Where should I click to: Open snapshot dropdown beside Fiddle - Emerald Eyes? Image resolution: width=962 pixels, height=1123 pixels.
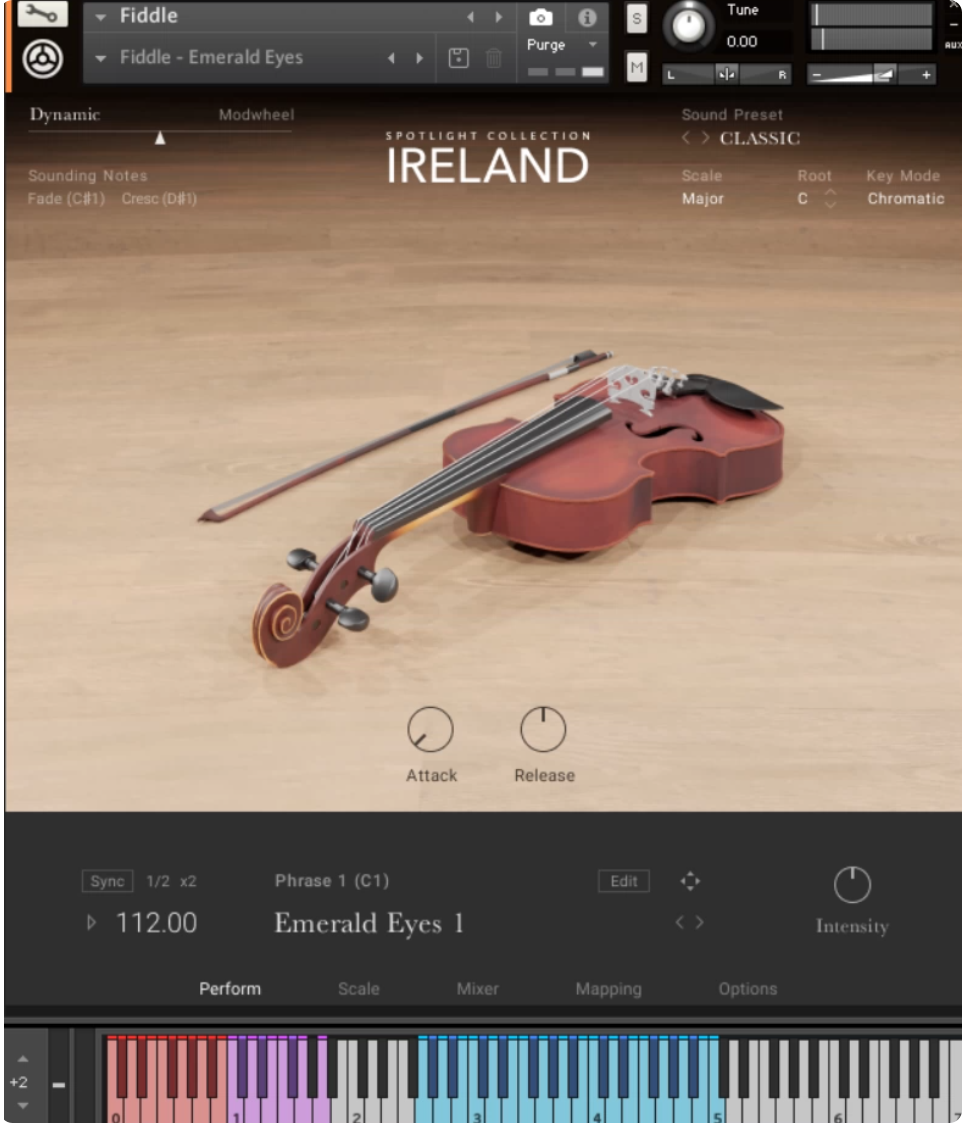[100, 58]
